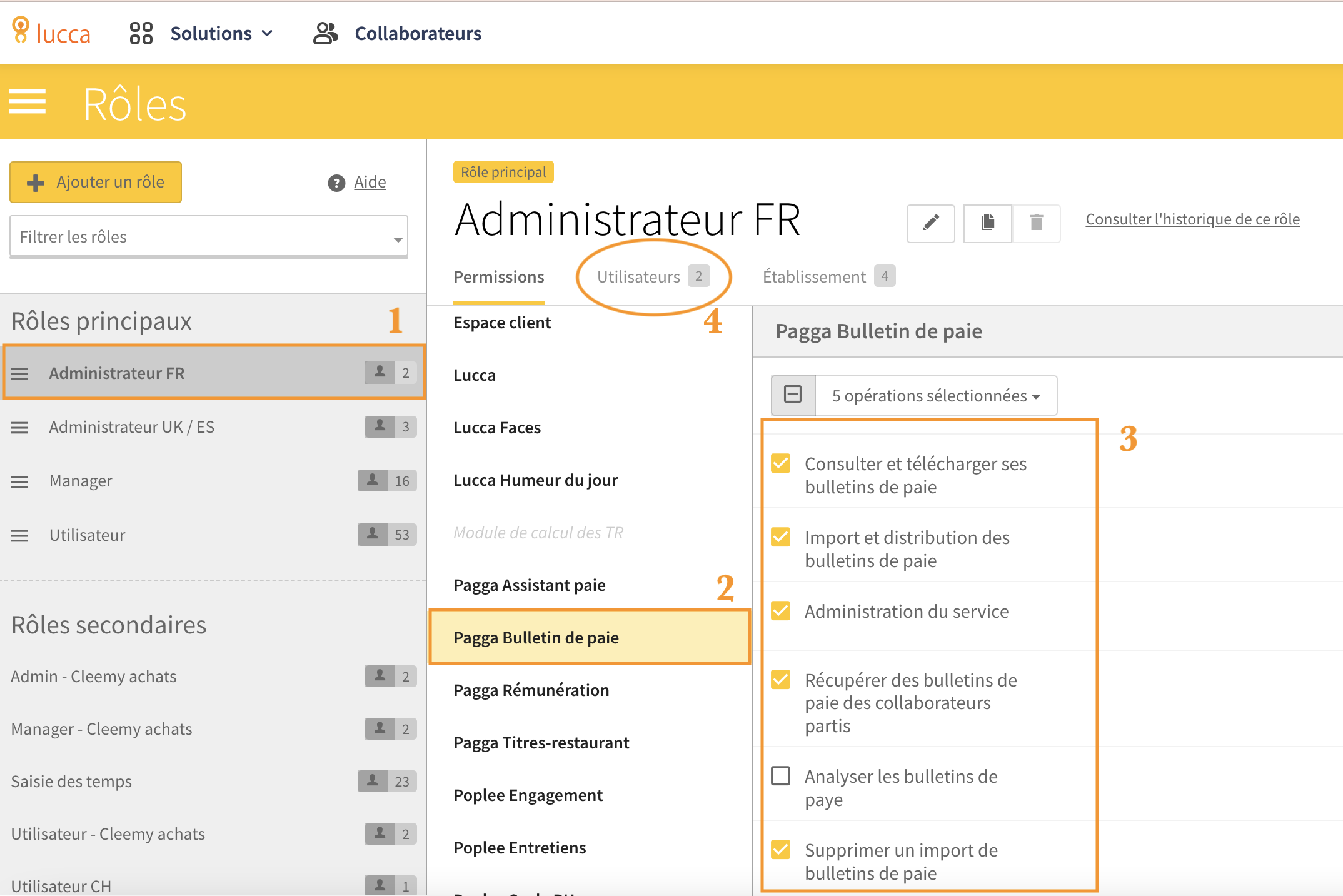The width and height of the screenshot is (1343, 896).
Task: Select Pagga Titres-restaurant module
Action: tap(541, 743)
